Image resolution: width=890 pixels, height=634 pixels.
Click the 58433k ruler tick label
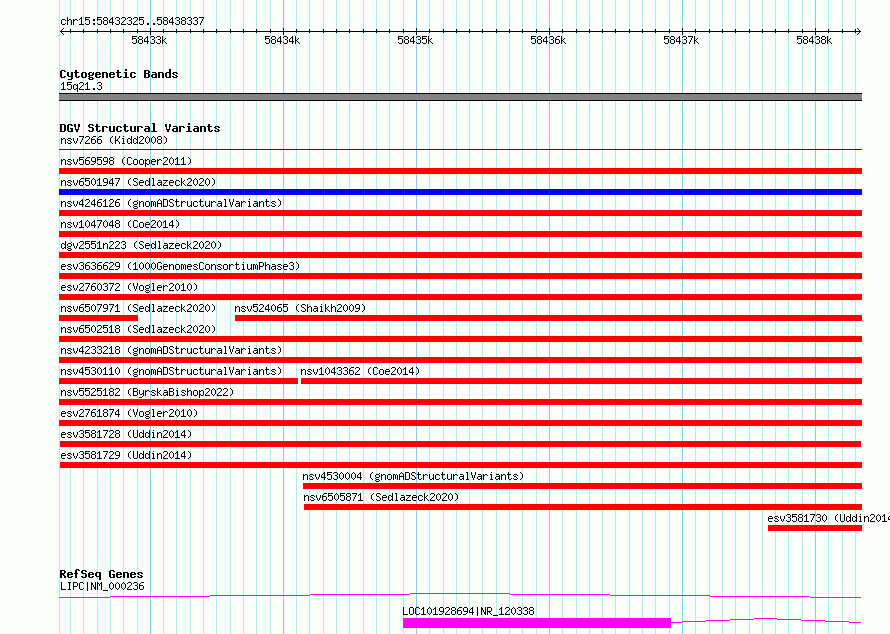point(149,41)
